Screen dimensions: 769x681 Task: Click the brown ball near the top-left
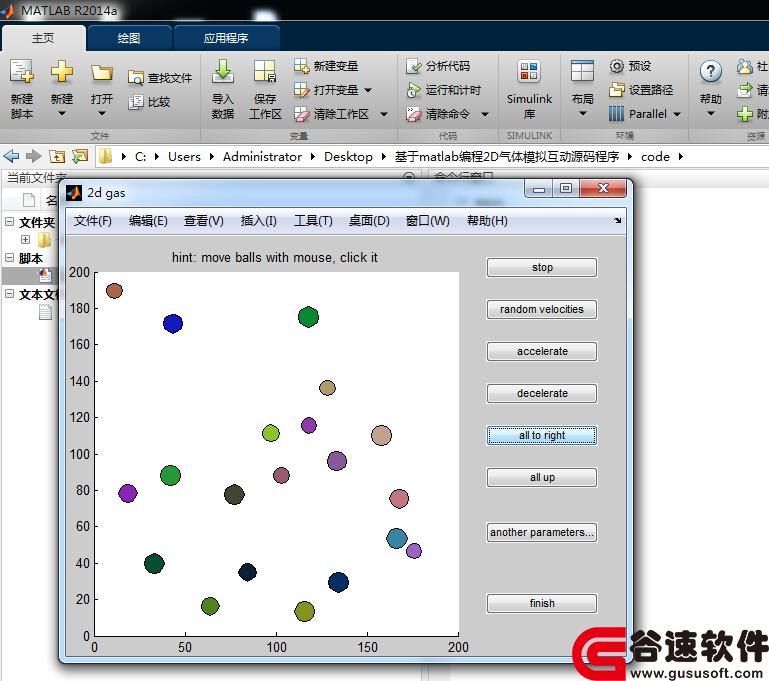114,291
